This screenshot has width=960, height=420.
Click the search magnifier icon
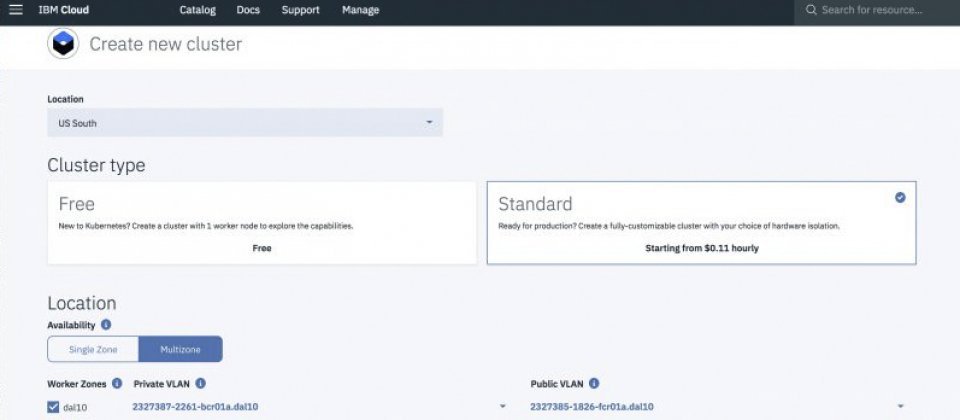click(811, 10)
